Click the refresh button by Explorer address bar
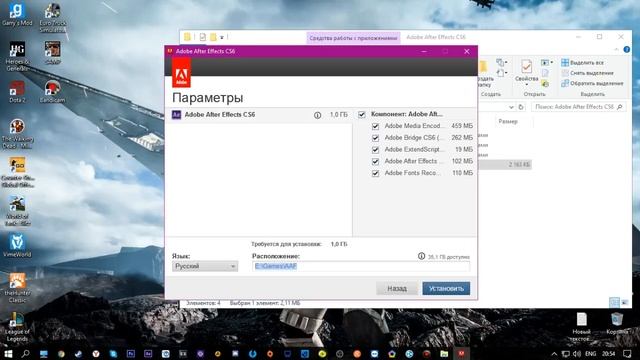 pyautogui.click(x=521, y=107)
